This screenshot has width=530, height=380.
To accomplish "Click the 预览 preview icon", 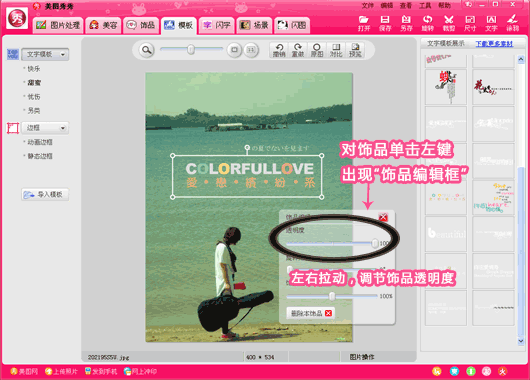I will point(355,50).
